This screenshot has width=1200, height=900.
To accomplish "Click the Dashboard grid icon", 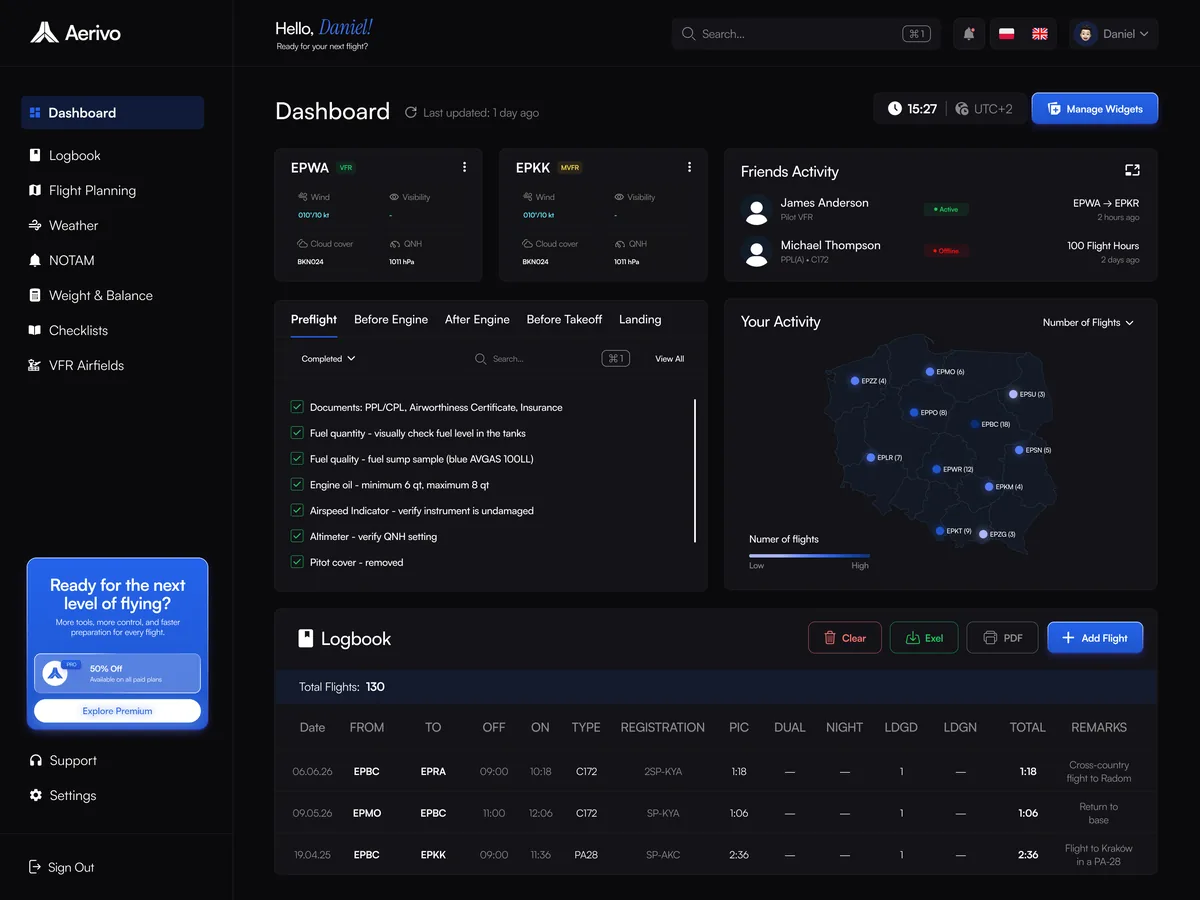I will click(35, 113).
